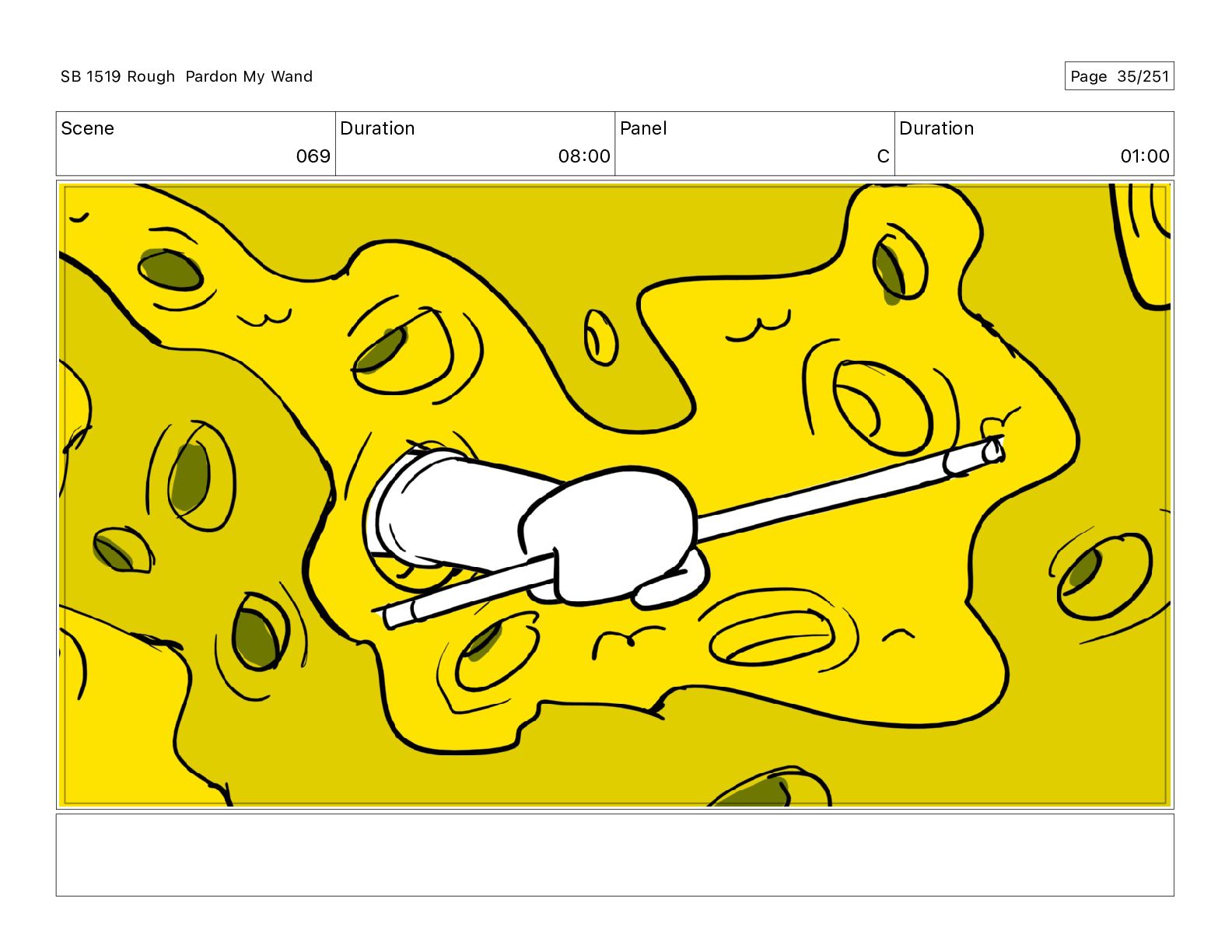Select the scene number '069'

[313, 156]
